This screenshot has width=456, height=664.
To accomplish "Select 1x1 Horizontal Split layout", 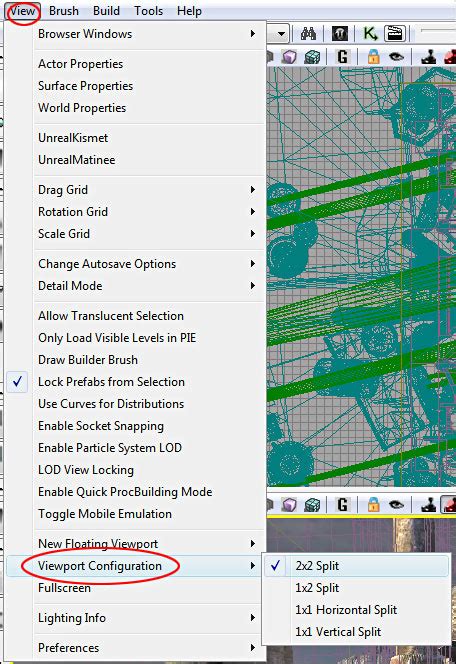I will click(357, 610).
